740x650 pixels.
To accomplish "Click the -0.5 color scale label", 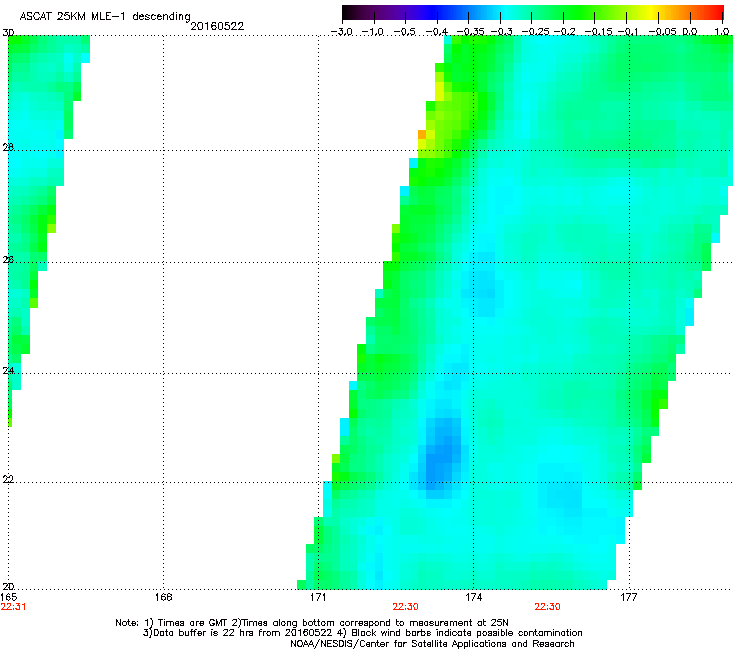I will tap(404, 32).
